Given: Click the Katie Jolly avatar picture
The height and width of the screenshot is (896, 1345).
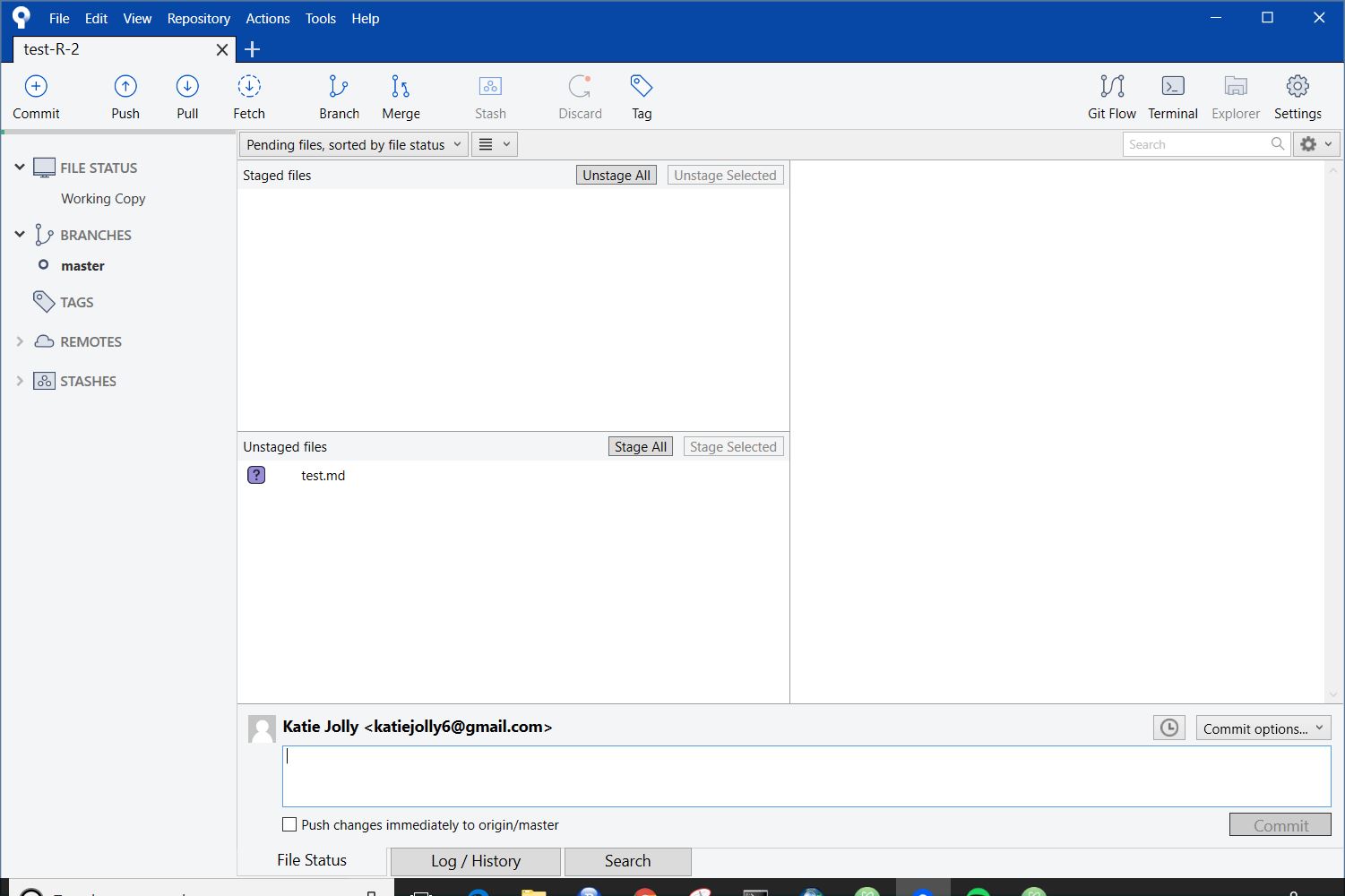Looking at the screenshot, I should click(262, 728).
